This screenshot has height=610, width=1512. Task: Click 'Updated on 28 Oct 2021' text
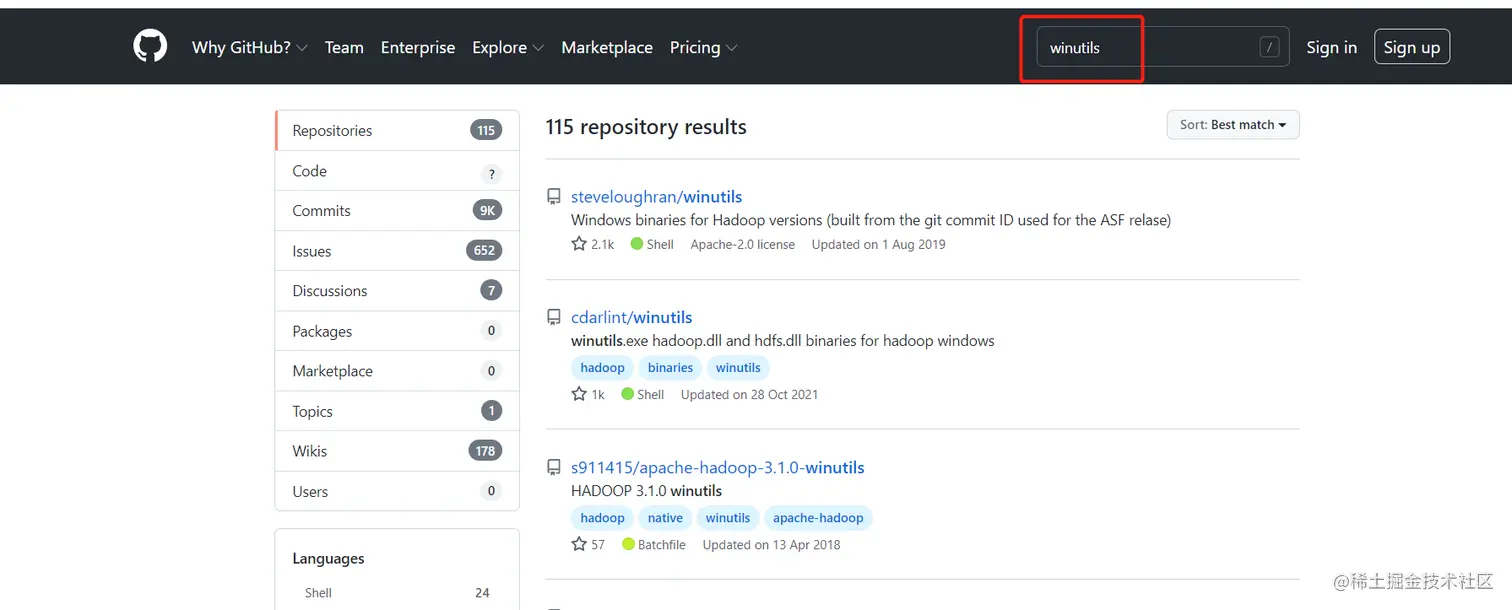tap(749, 394)
